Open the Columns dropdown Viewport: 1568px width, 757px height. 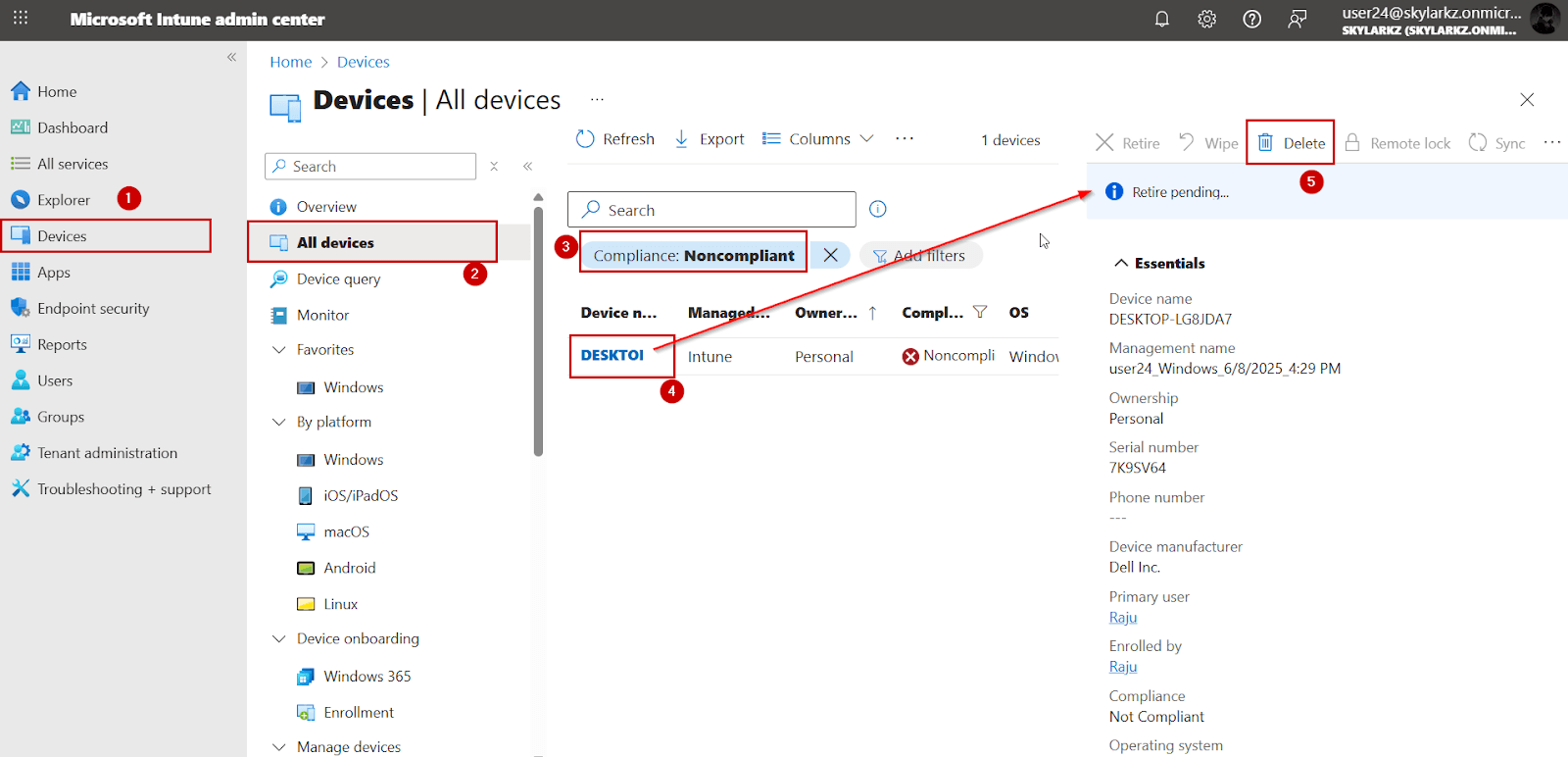(817, 139)
